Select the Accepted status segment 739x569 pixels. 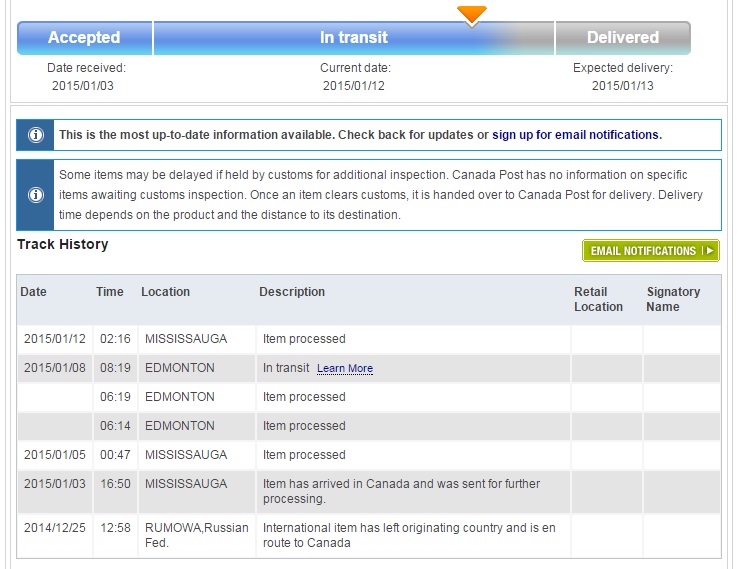tap(84, 38)
